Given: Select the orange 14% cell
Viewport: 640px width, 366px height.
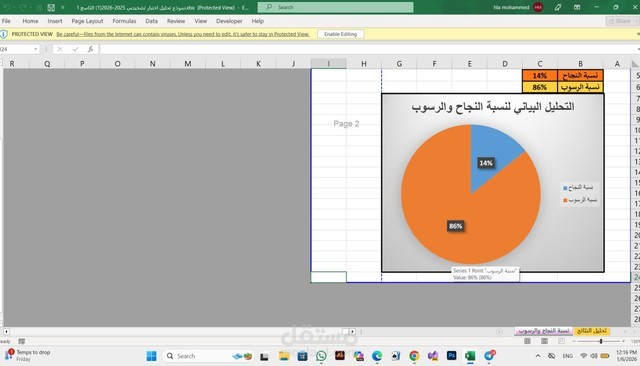Looking at the screenshot, I should click(x=540, y=75).
